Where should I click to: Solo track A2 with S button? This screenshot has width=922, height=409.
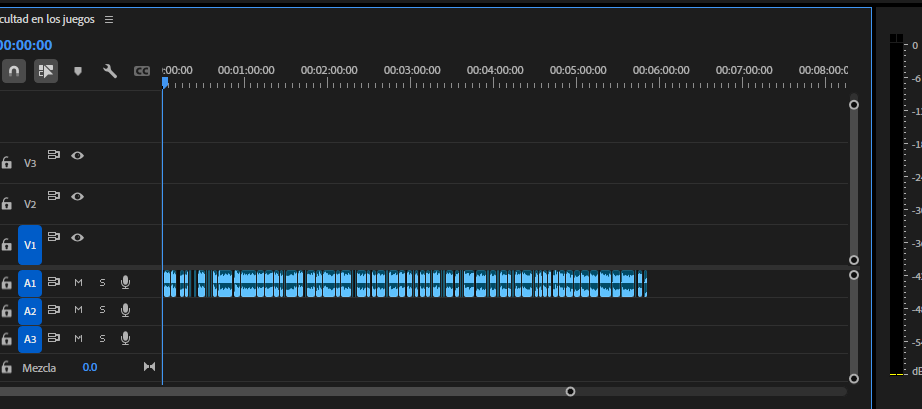point(102,310)
